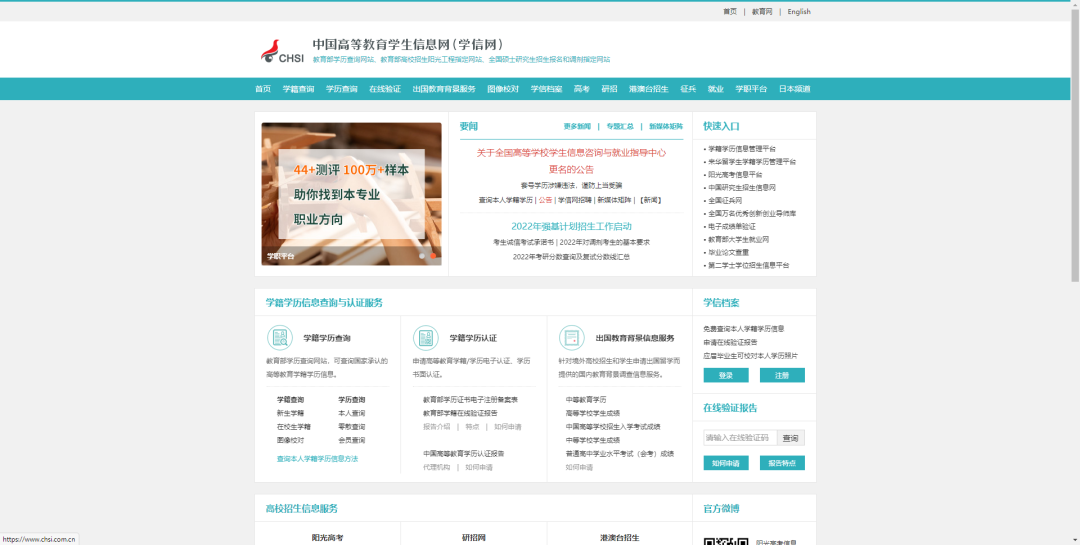Open 毕业论文查重 quick link
The width and height of the screenshot is (1080, 545).
[x=728, y=252]
